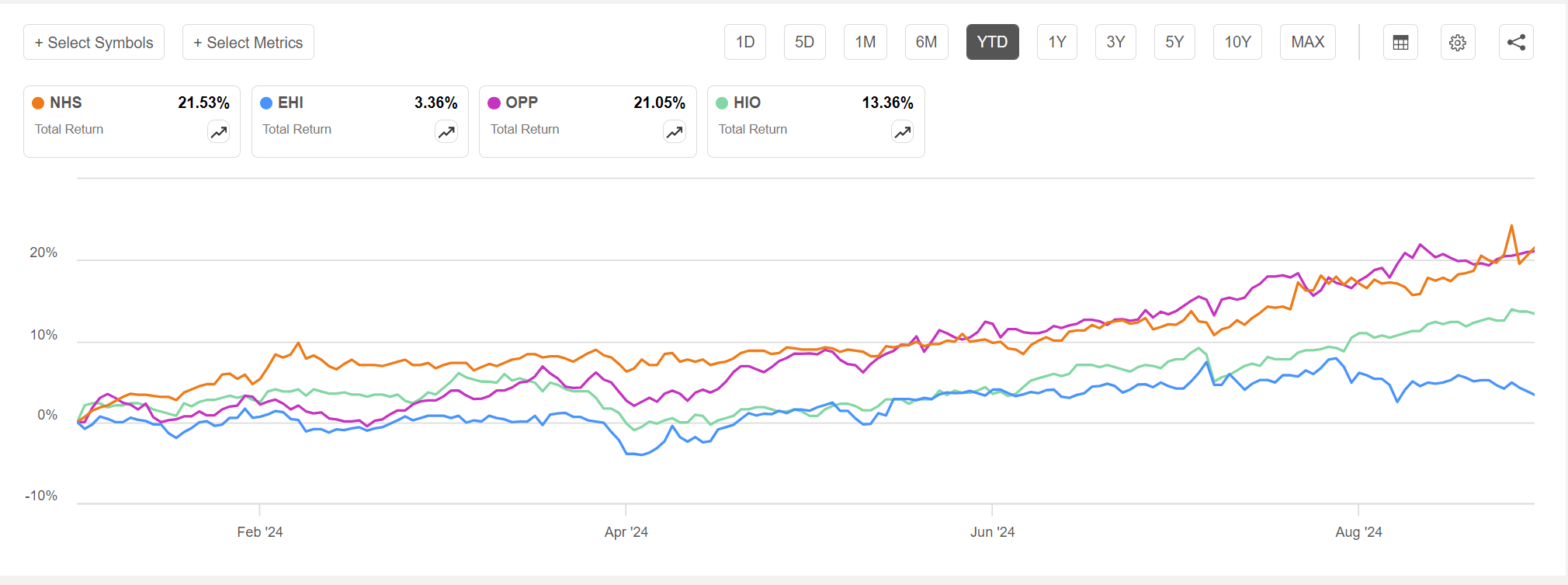This screenshot has height=585, width=1568.
Task: Switch to 1D time range
Action: coord(745,42)
